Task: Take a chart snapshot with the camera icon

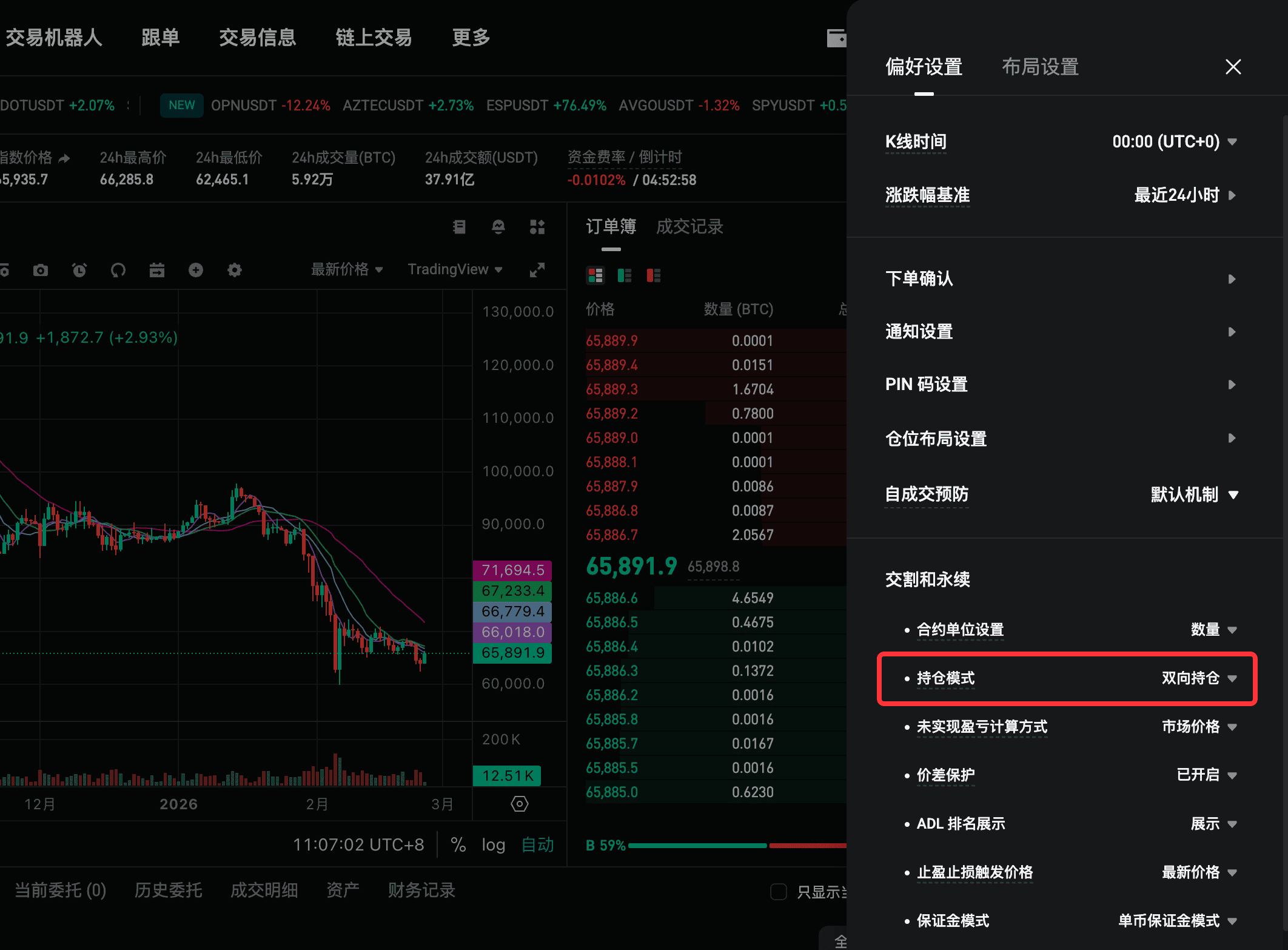Action: pos(41,270)
